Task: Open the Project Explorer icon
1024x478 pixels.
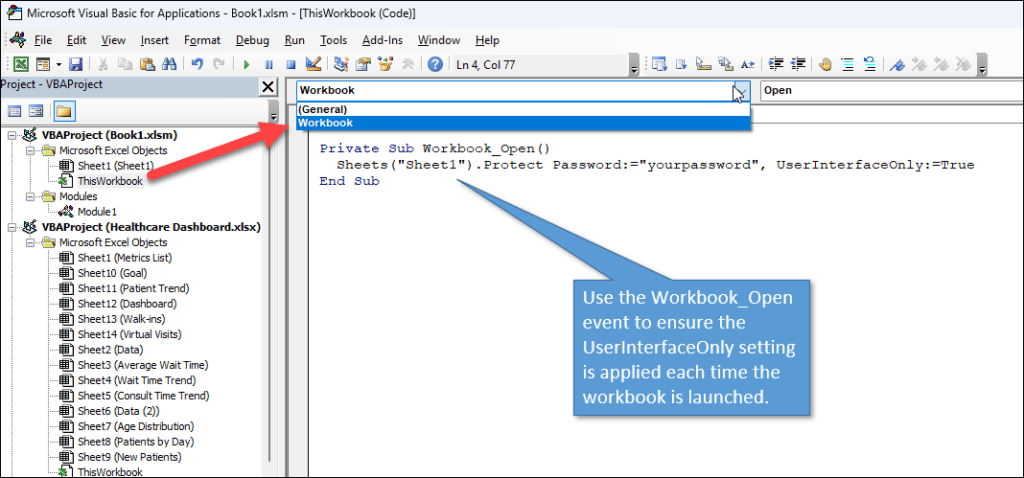Action: [341, 65]
